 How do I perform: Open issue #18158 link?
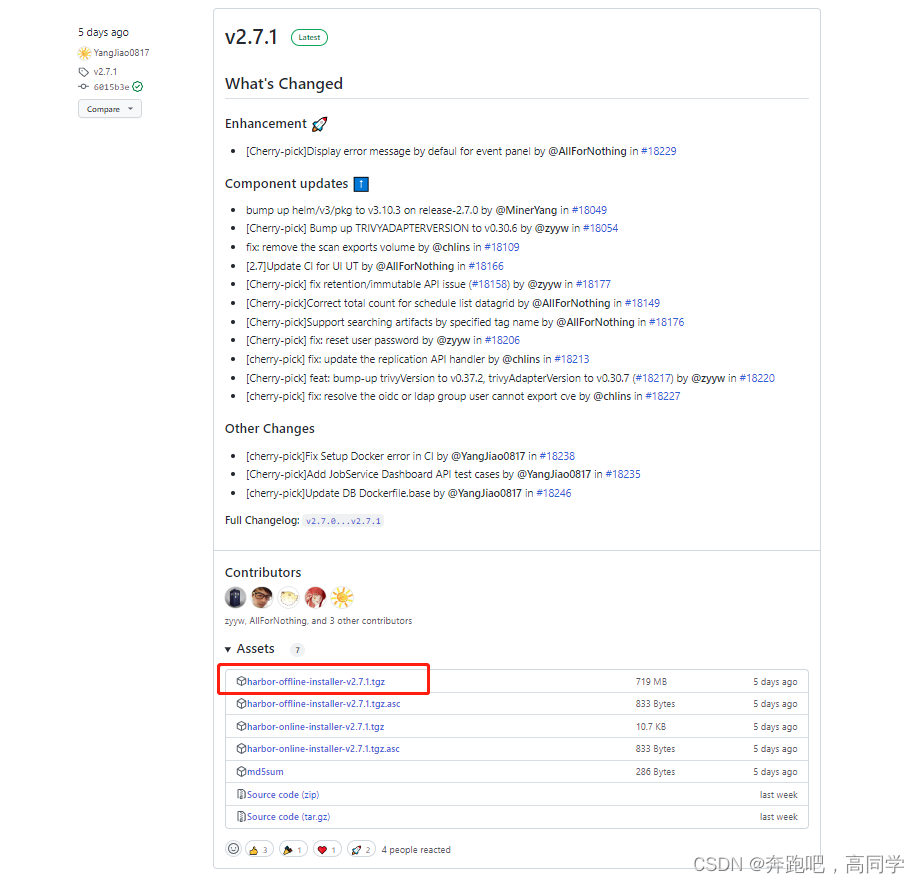[x=489, y=284]
